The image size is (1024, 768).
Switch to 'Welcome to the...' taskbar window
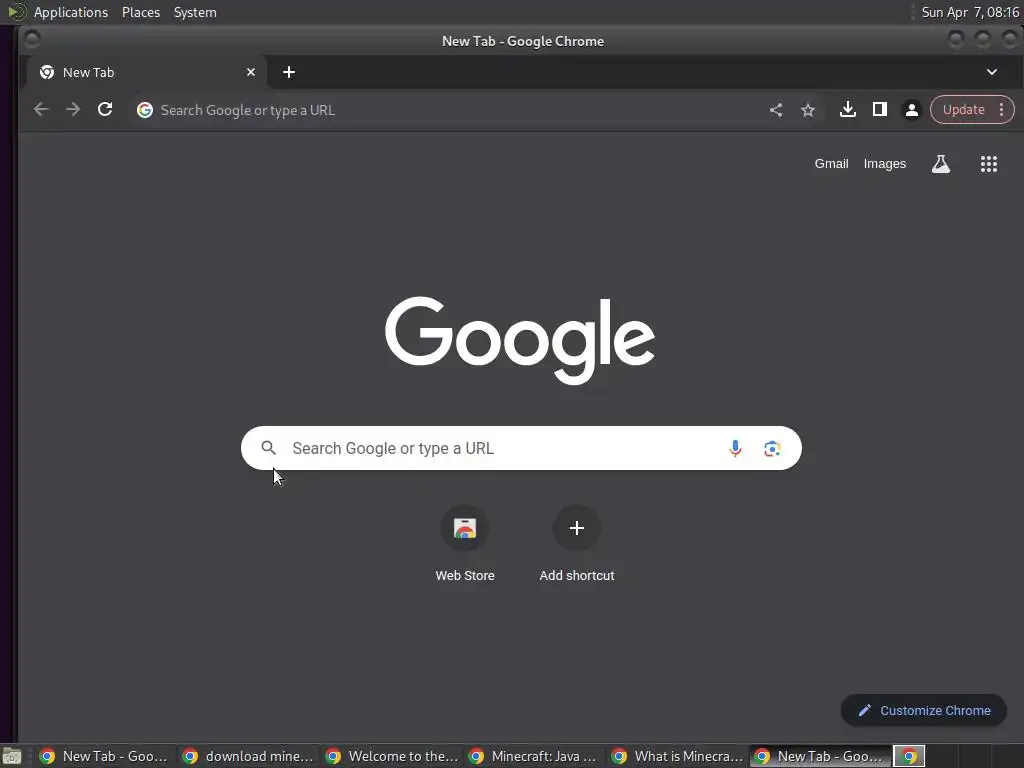pyautogui.click(x=391, y=756)
